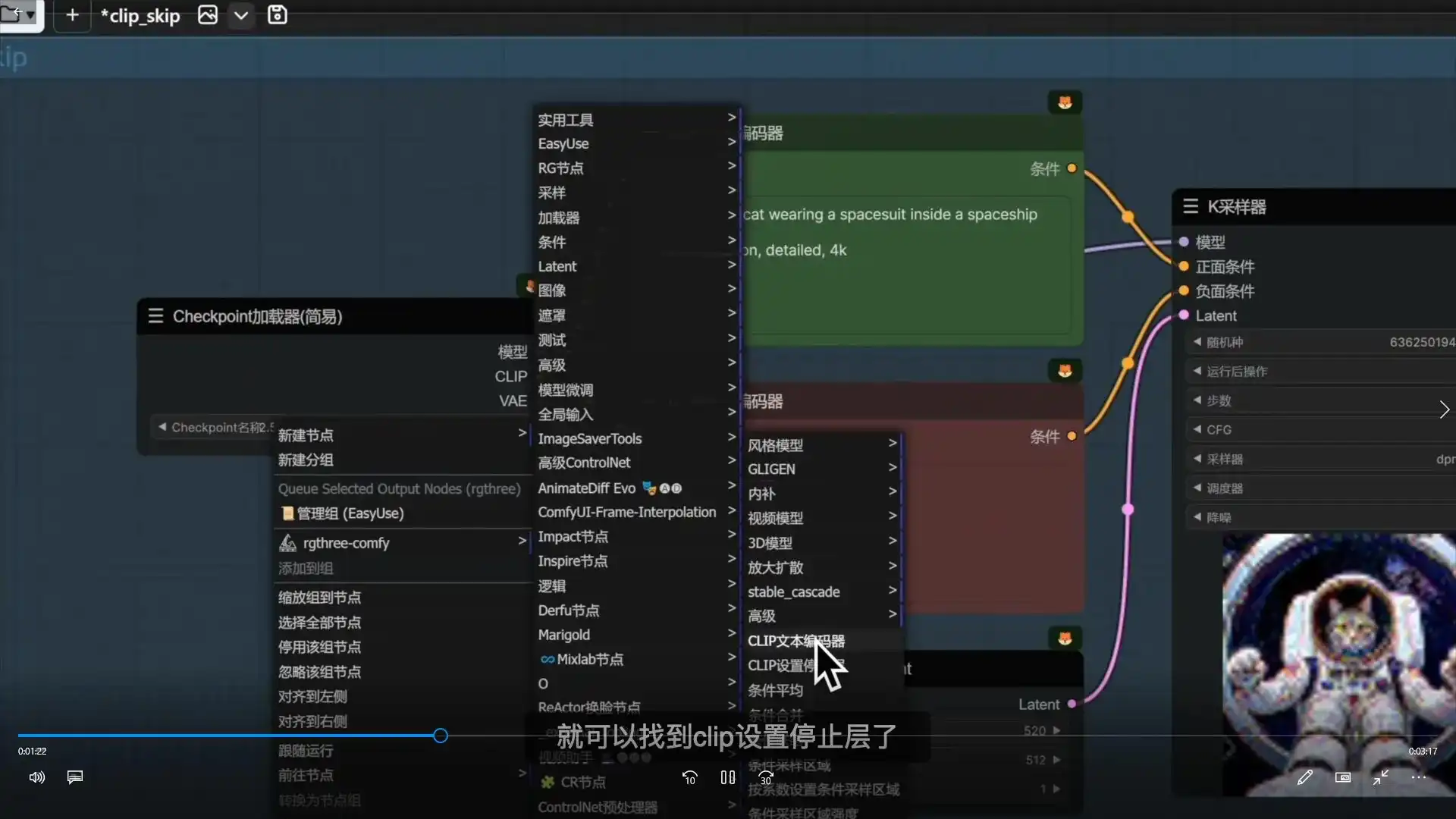Create a new workflow with the plus icon

[x=72, y=14]
